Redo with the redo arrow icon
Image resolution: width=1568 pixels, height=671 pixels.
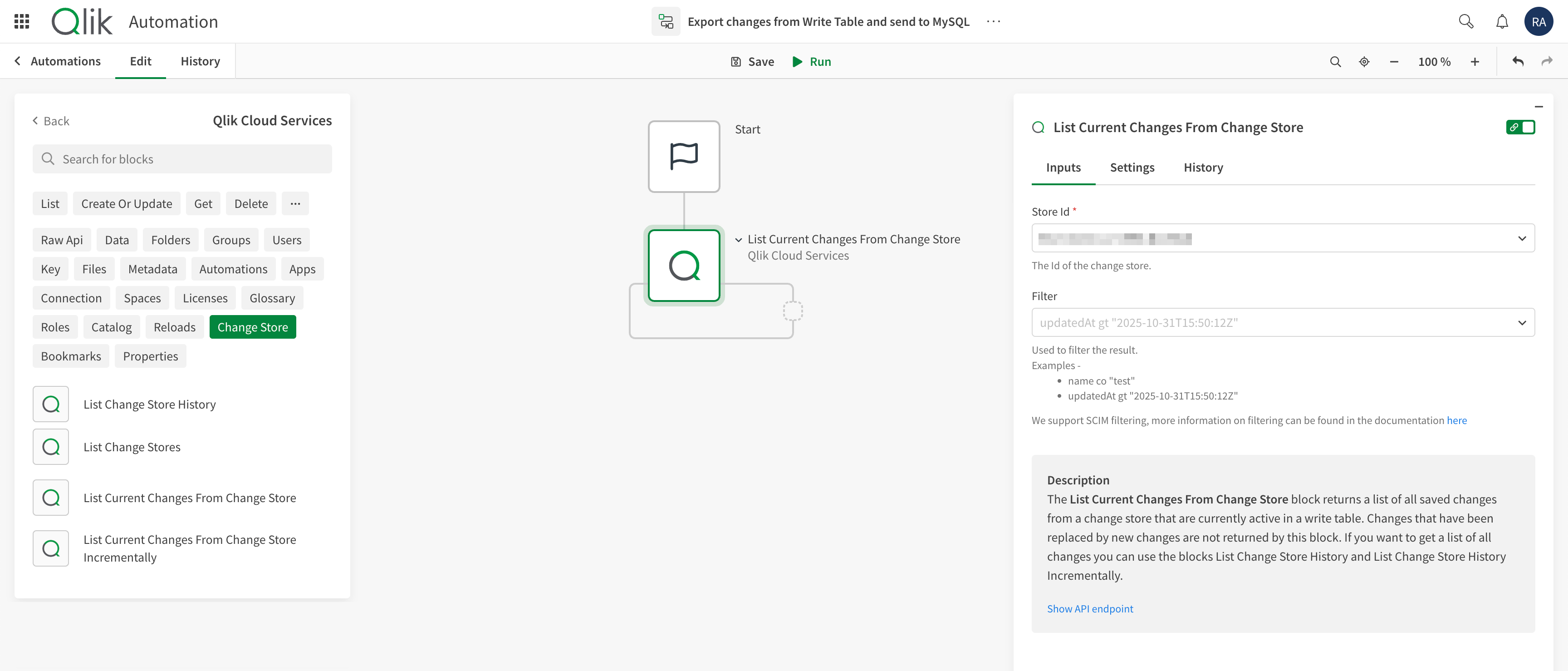tap(1548, 61)
